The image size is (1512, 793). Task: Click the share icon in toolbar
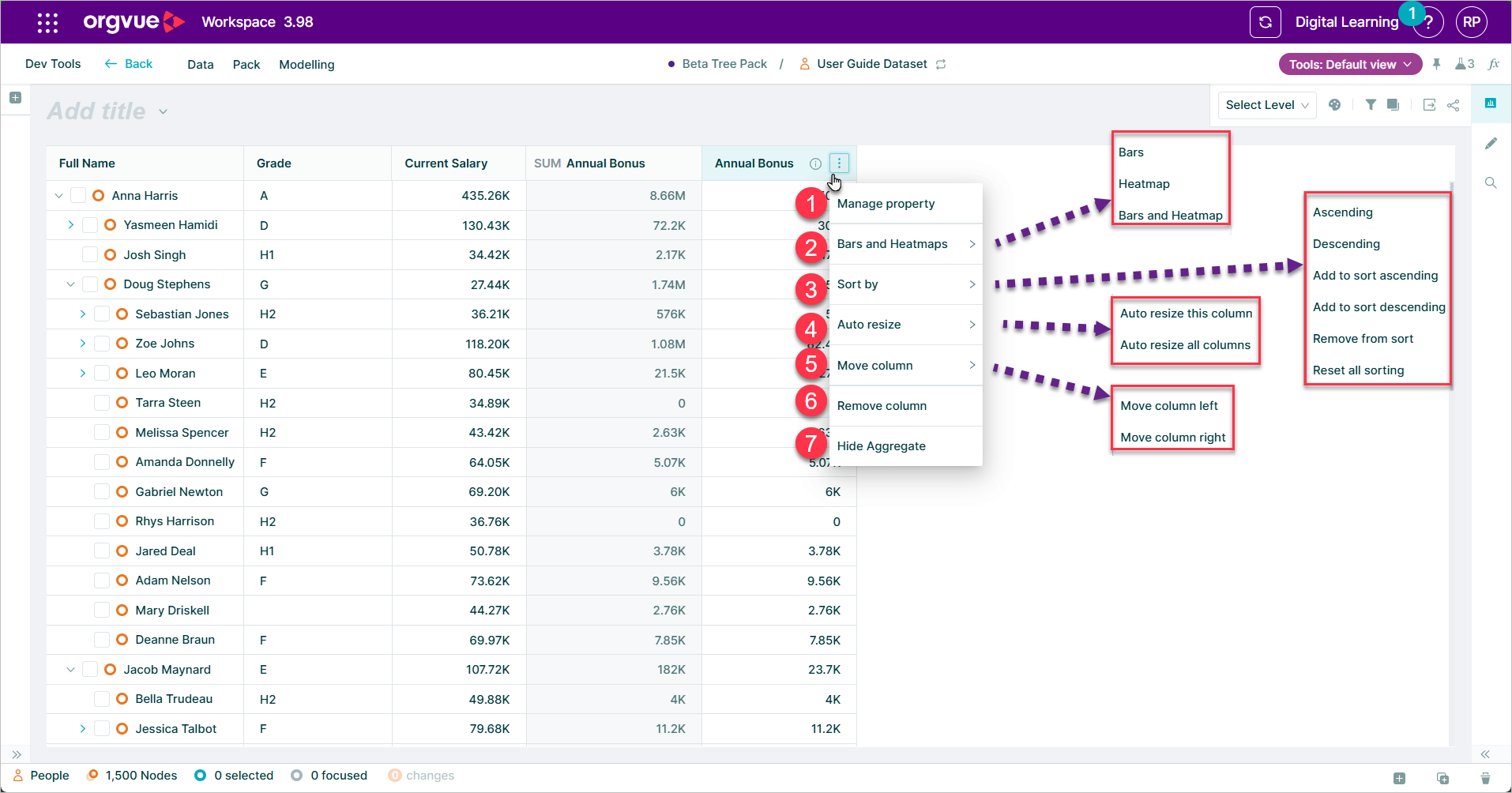pyautogui.click(x=1453, y=104)
